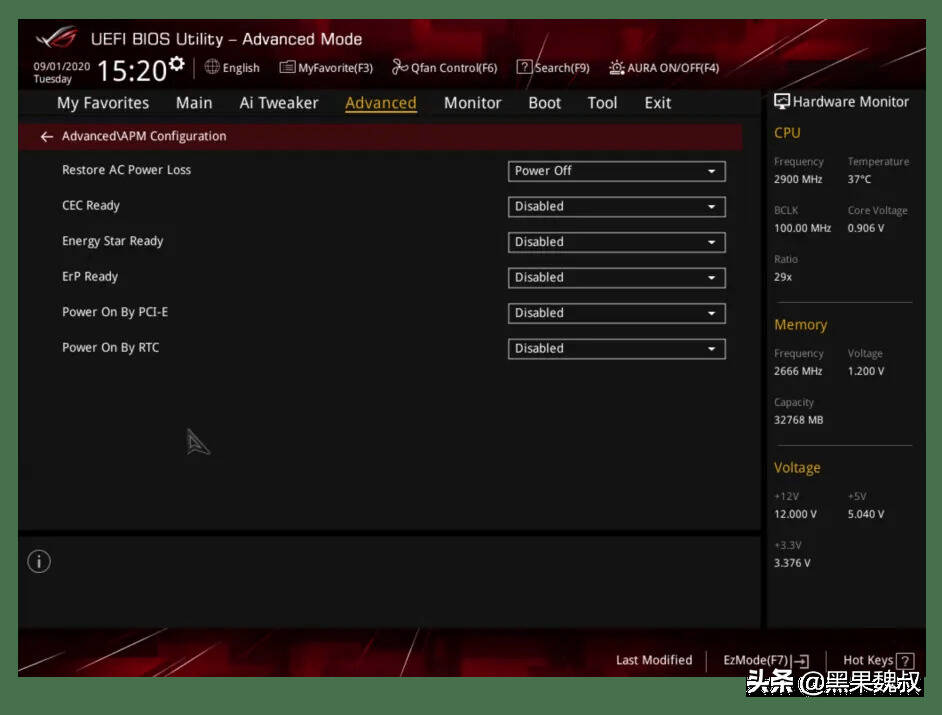Select the Power On By PCI-E label
Screen dimensions: 942x715
click(115, 312)
